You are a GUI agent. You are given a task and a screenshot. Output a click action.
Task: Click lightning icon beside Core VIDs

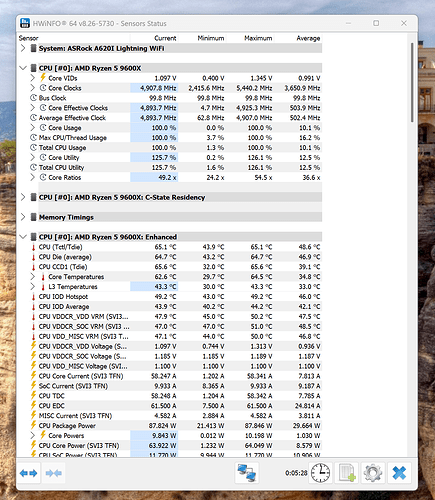43,78
